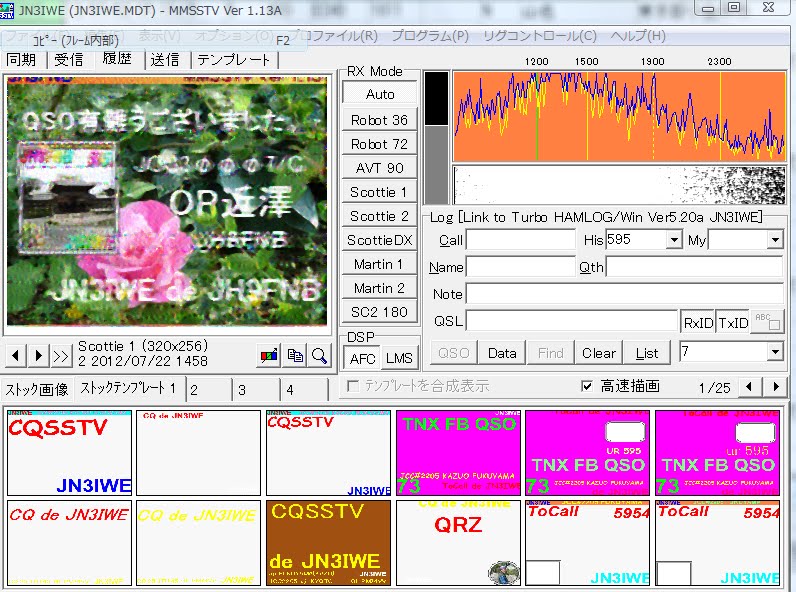Go to next history image arrow

coord(38,355)
